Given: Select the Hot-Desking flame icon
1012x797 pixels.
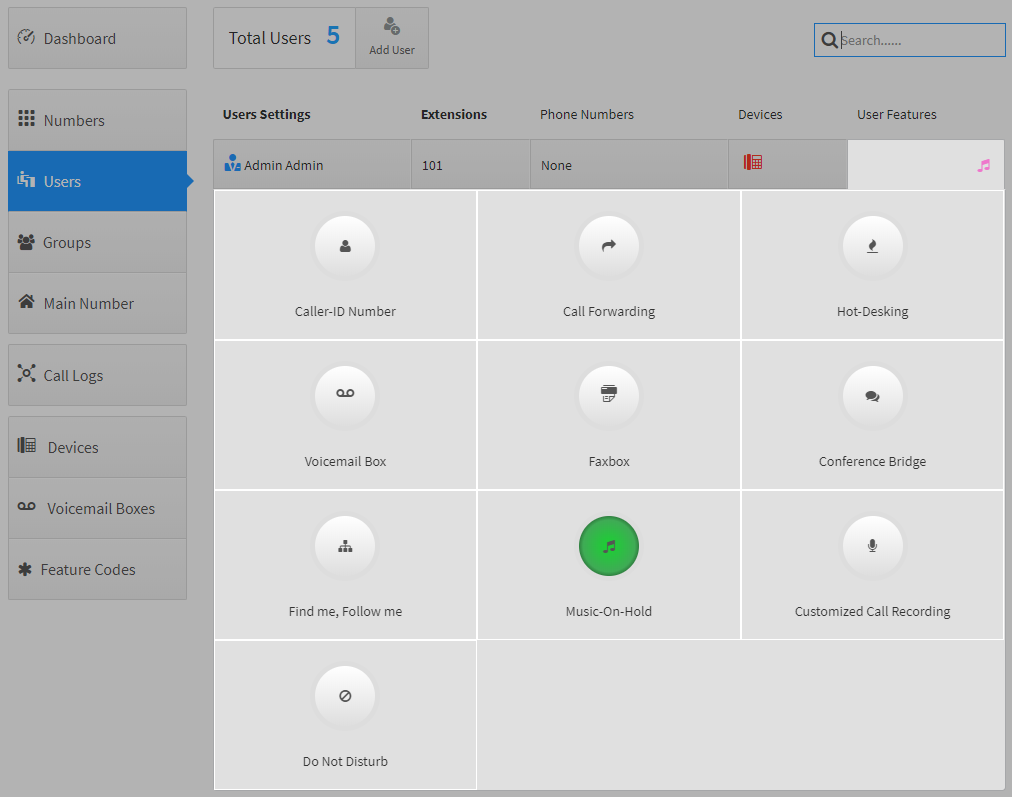Looking at the screenshot, I should (x=873, y=246).
